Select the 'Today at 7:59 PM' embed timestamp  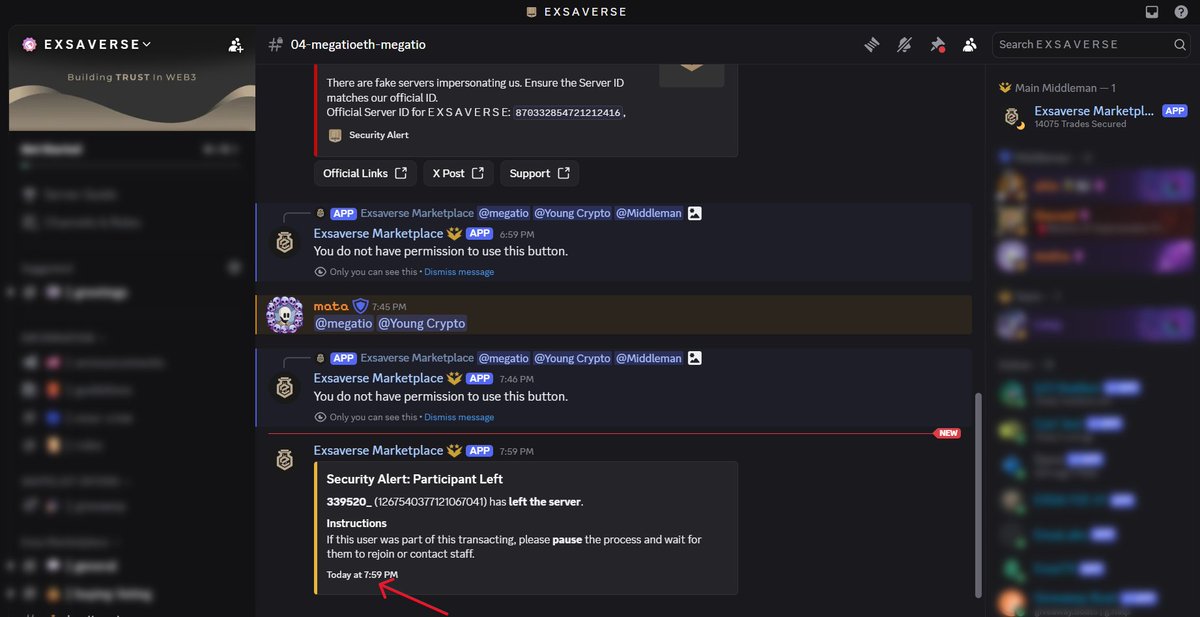pyautogui.click(x=362, y=575)
